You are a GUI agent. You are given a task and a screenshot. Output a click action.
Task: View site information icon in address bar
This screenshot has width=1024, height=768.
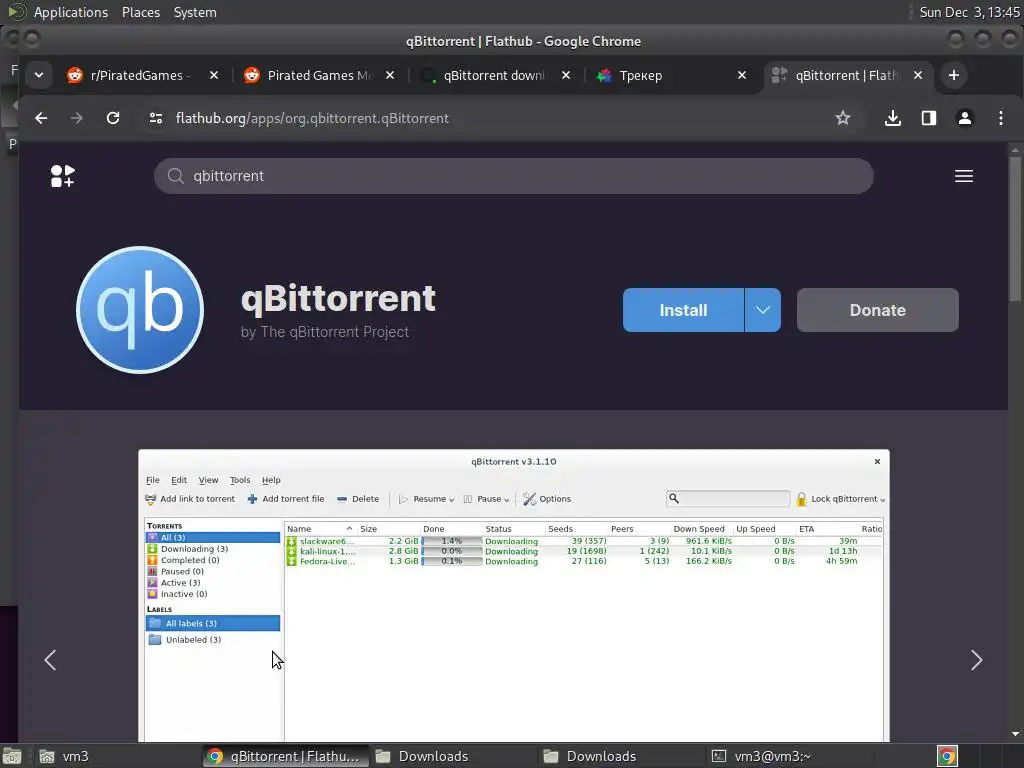(155, 118)
